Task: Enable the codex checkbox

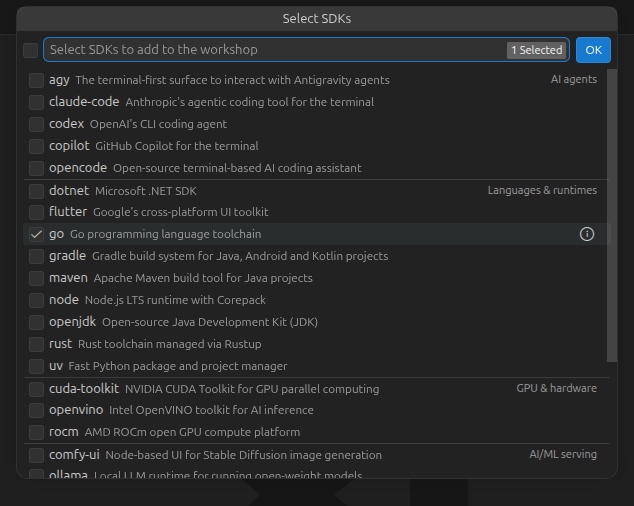Action: (x=36, y=124)
